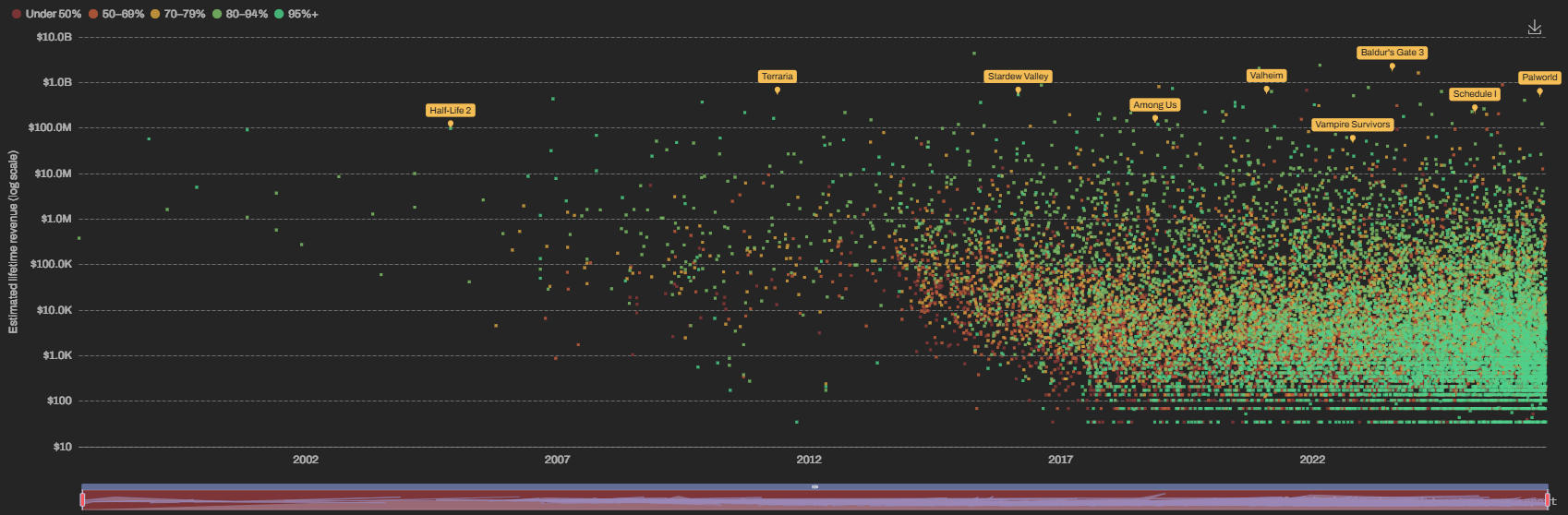Click the pin marker below Palworld

coord(1539,91)
